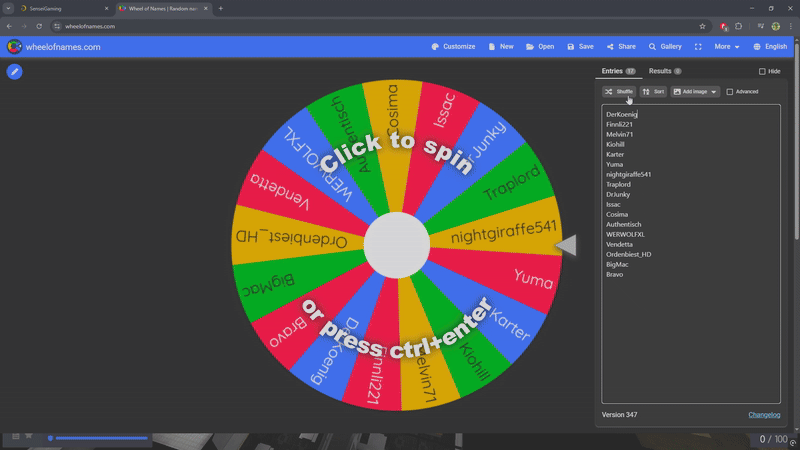Sort the entries alphabetically
800x450 pixels.
[x=654, y=92]
